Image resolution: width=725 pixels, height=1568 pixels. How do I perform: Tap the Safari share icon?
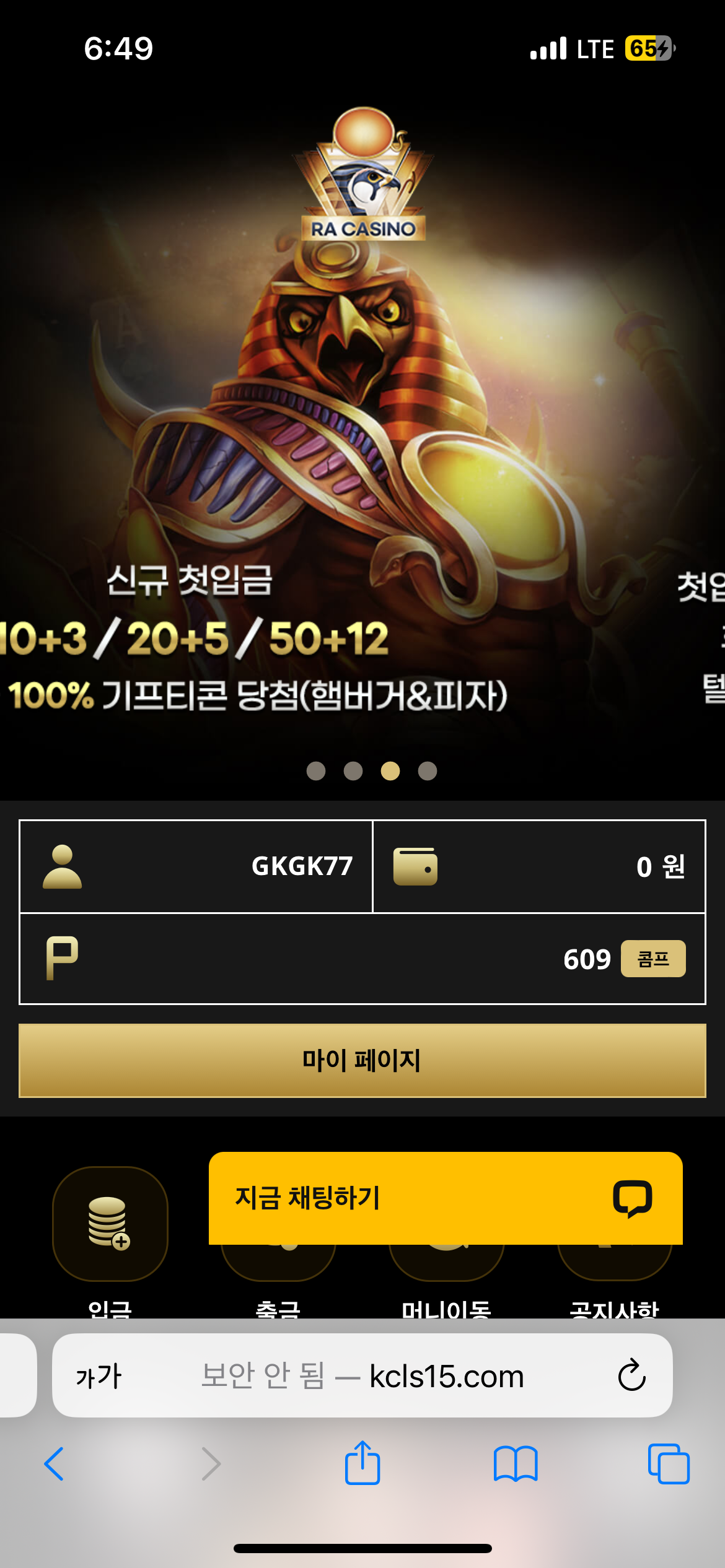(x=362, y=1463)
